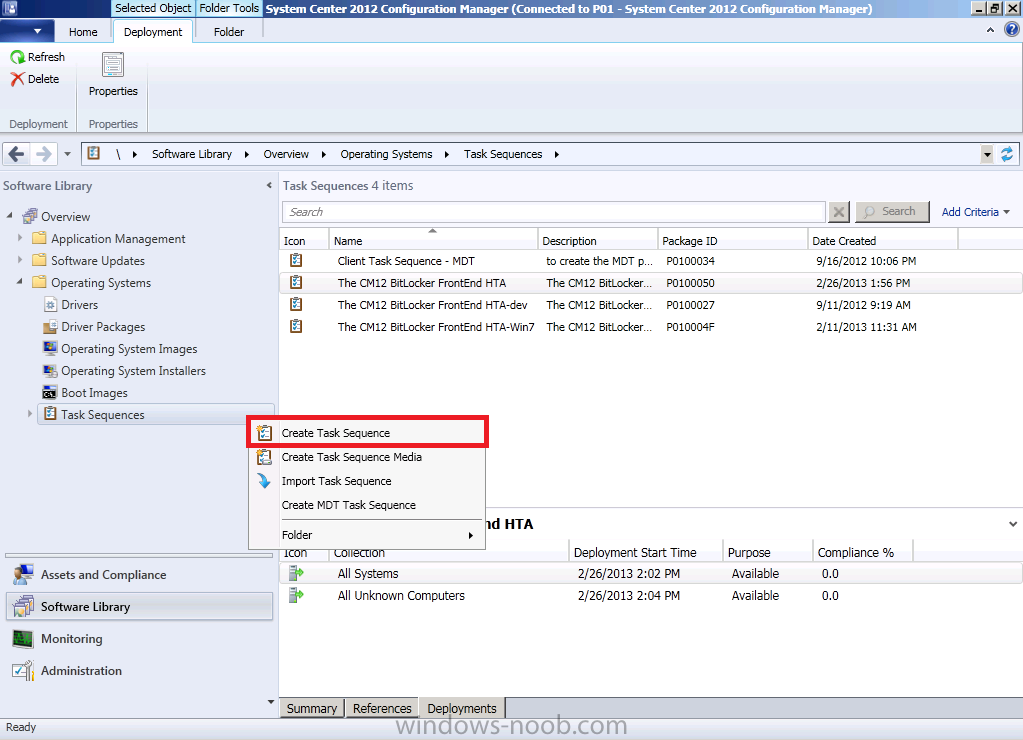This screenshot has width=1023, height=740.
Task: Open the address bar history dropdown
Action: pyautogui.click(x=987, y=155)
